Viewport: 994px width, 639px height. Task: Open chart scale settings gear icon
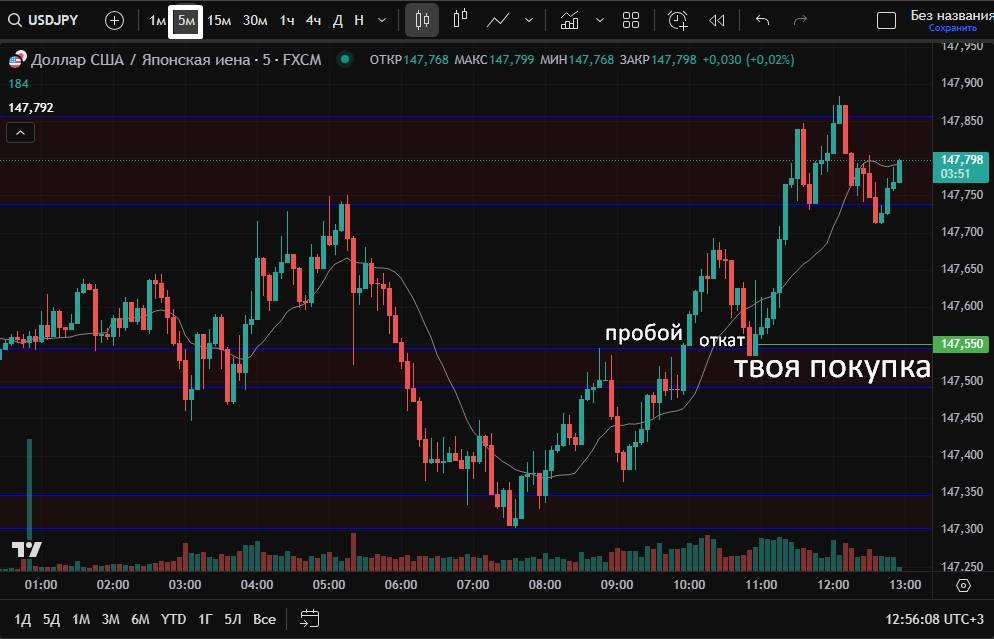963,585
